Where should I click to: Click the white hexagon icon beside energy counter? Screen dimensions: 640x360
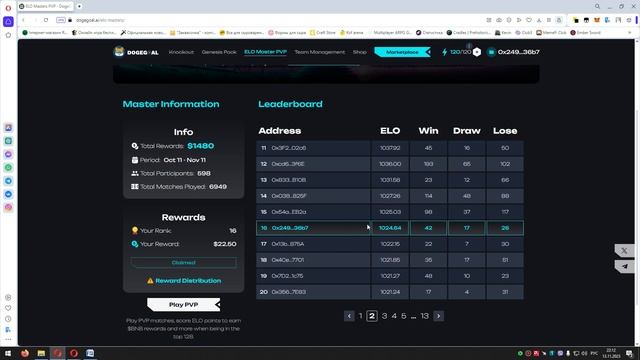click(x=477, y=52)
